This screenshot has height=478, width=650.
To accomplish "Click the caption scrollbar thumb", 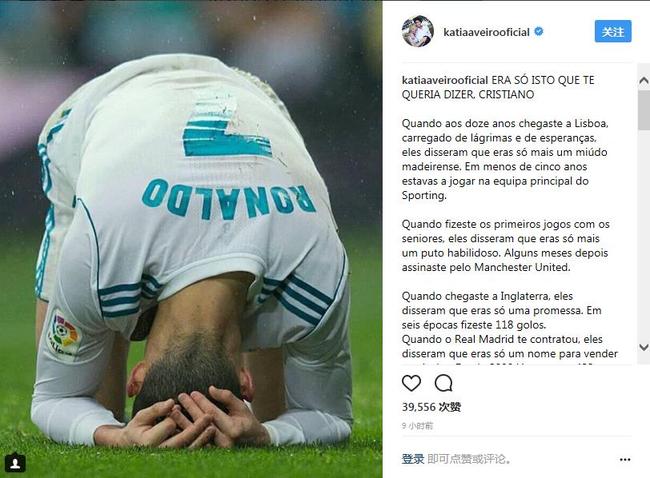I will click(x=644, y=110).
